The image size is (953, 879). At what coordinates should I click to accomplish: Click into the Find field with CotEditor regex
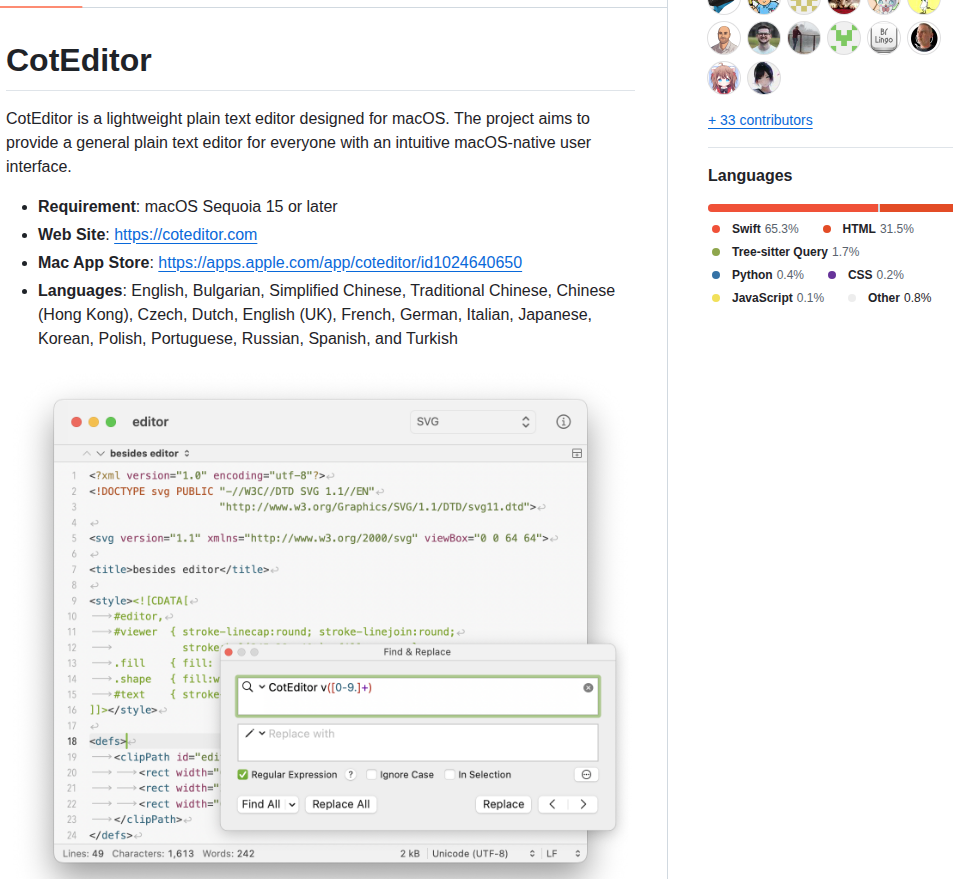coord(418,696)
